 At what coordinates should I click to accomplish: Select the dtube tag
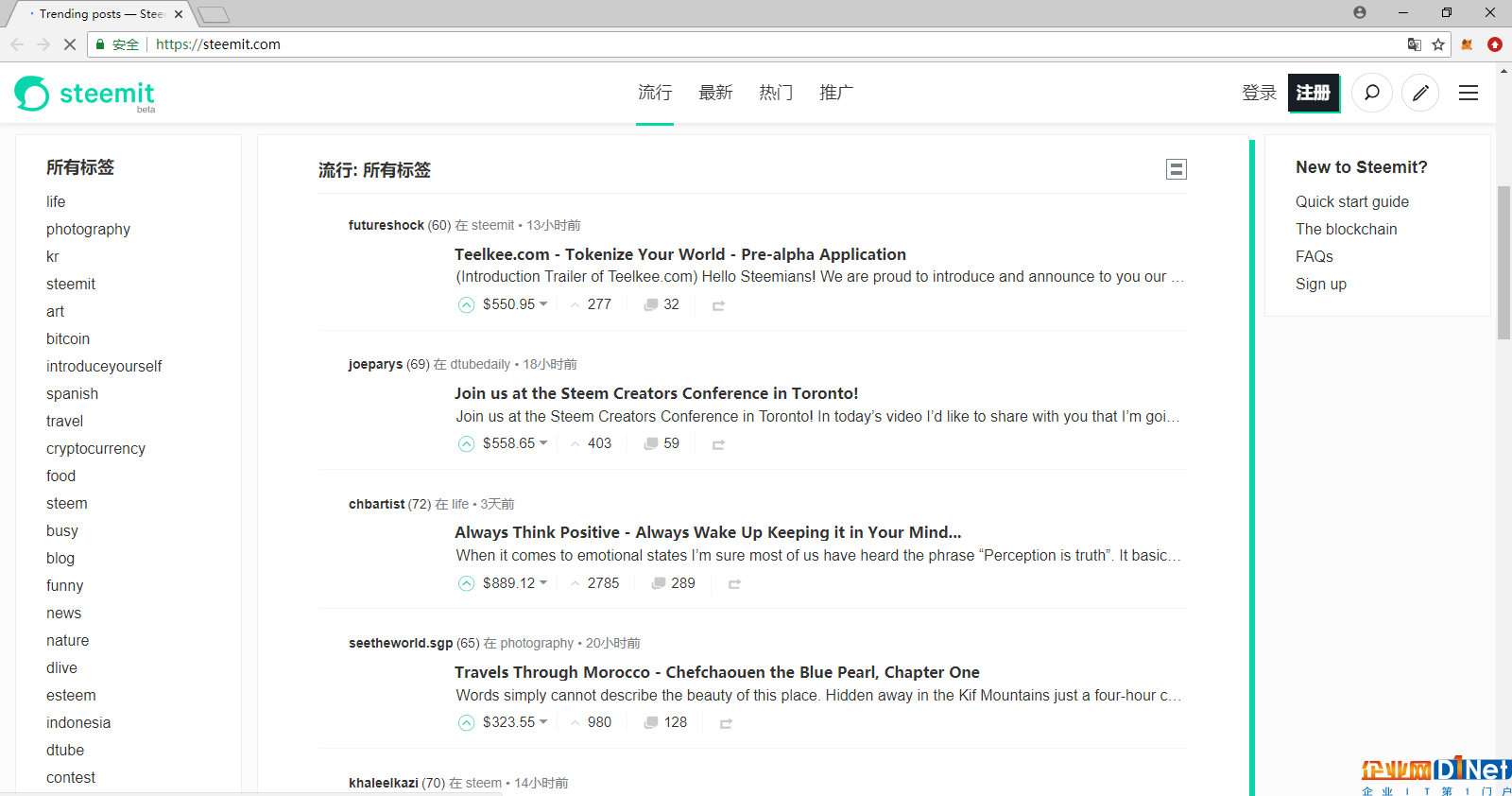click(65, 750)
